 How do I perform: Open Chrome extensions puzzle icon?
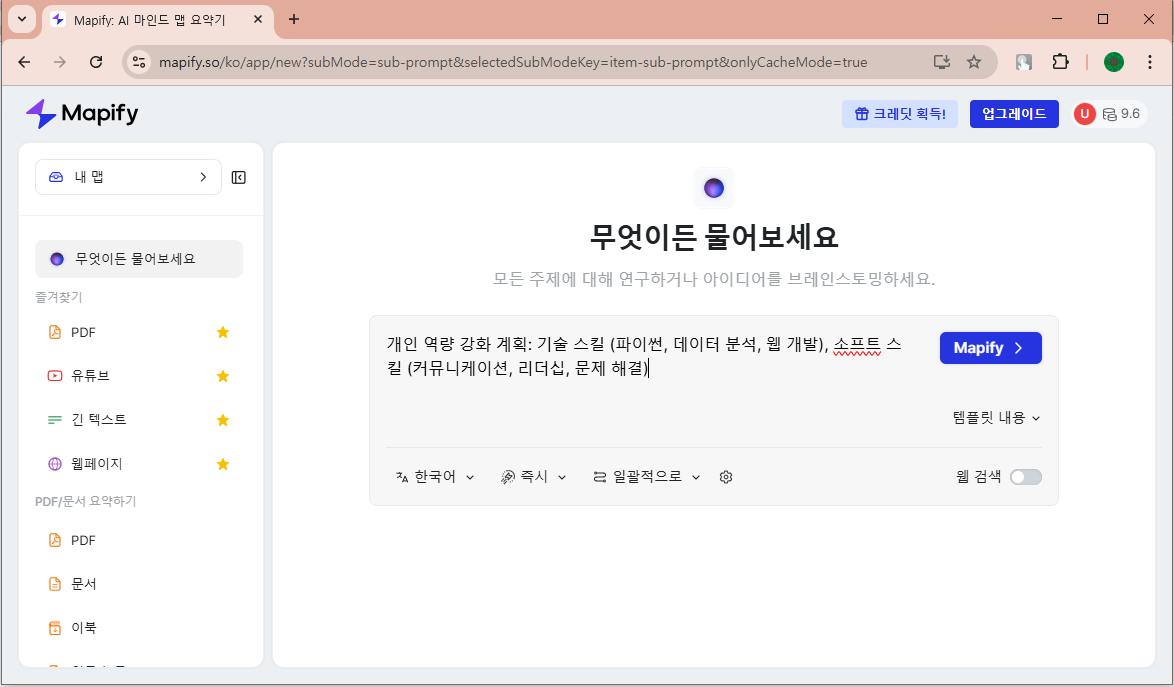(x=1060, y=62)
